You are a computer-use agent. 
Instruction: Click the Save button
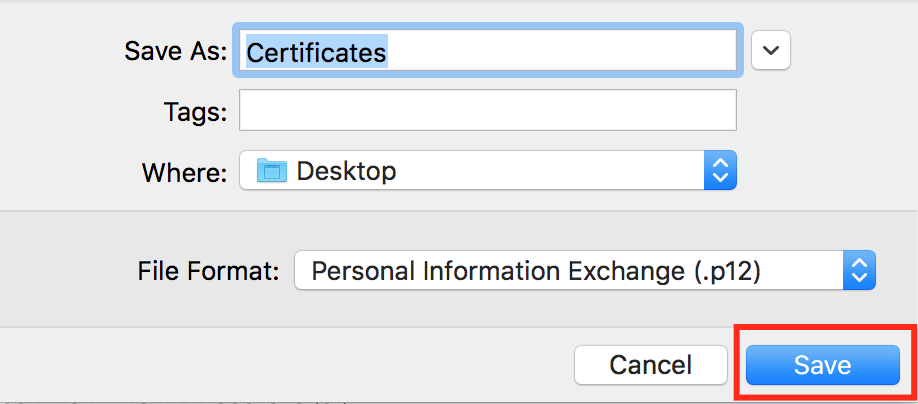click(822, 365)
